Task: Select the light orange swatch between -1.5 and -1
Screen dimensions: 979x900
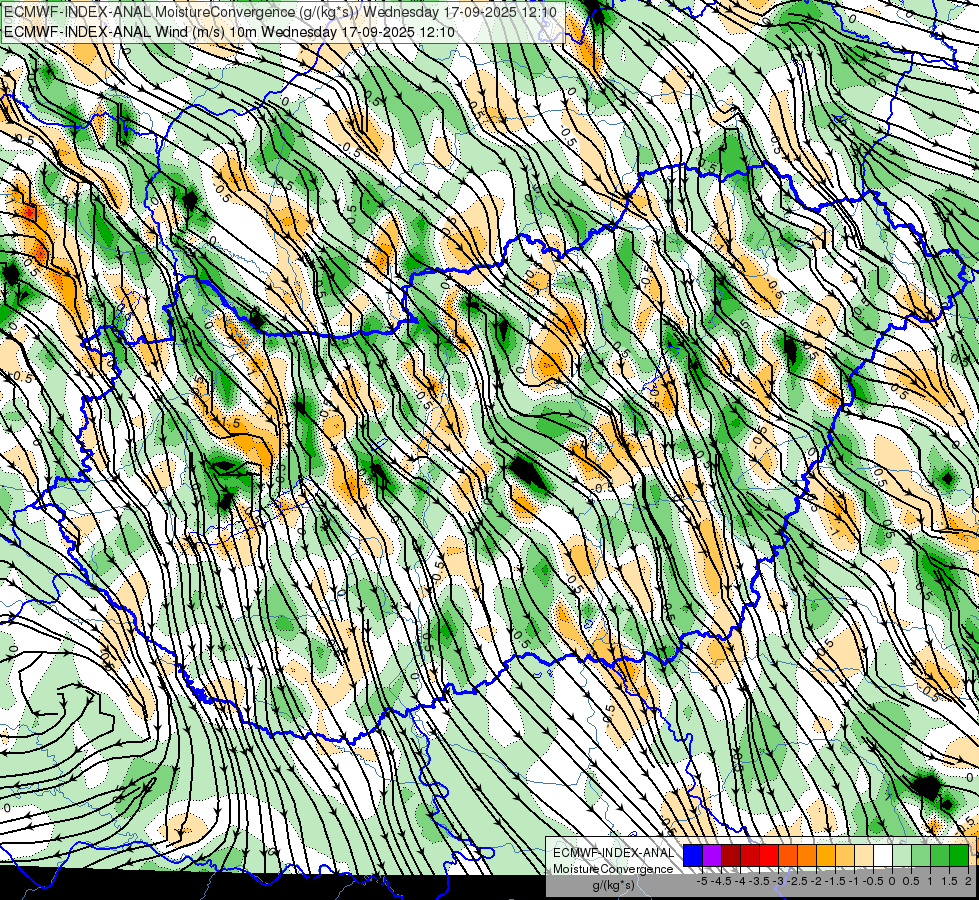Action: coord(845,856)
